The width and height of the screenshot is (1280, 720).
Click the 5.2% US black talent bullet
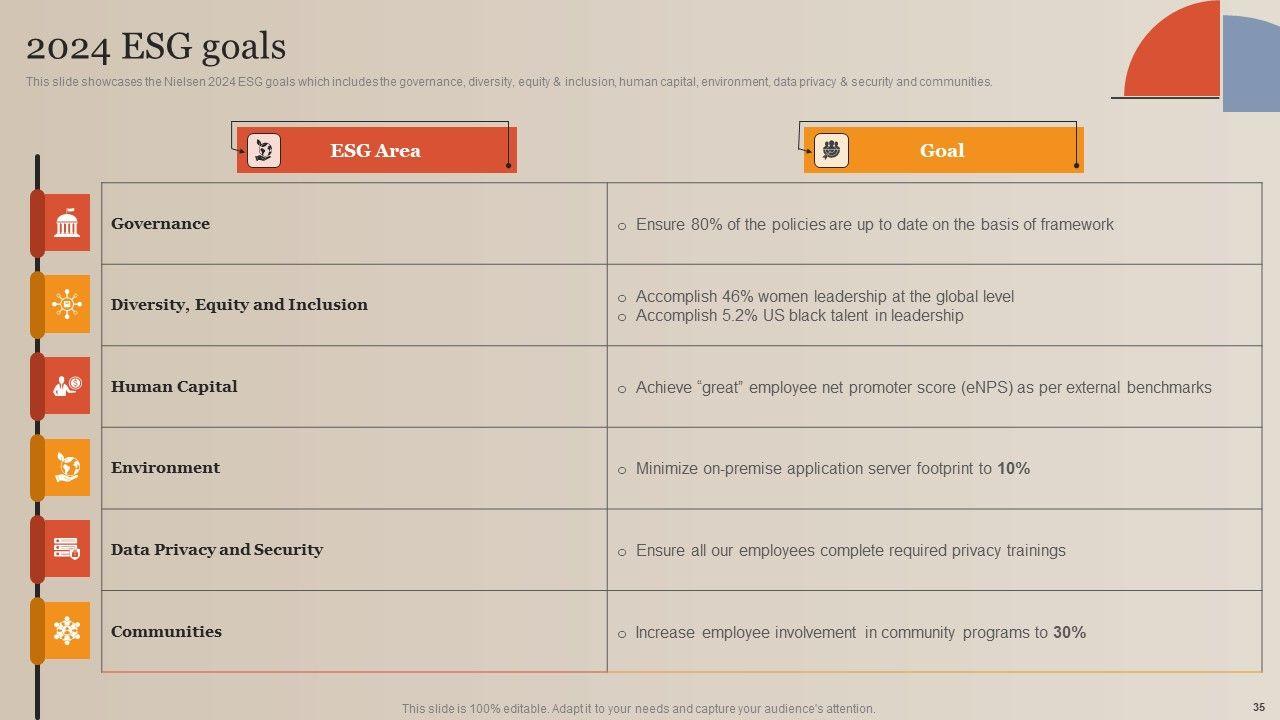799,316
